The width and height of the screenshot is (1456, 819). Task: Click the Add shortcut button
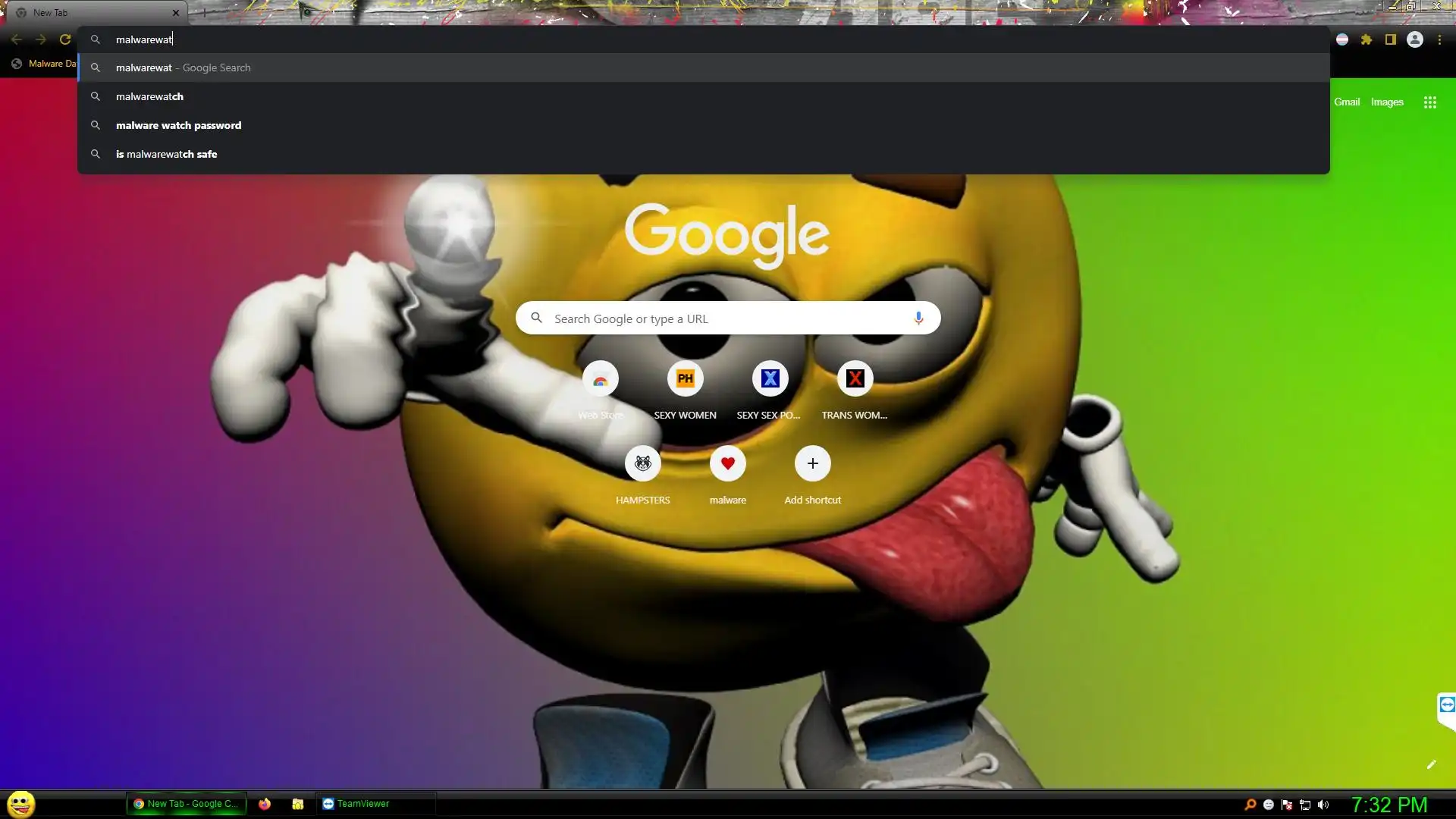pos(812,464)
